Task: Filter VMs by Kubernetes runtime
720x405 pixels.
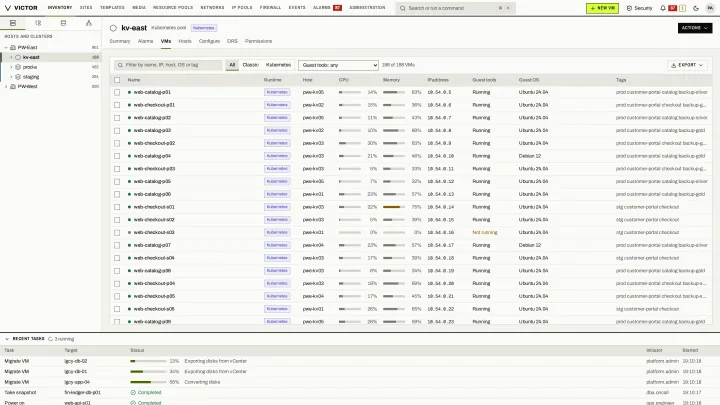Action: [278, 65]
